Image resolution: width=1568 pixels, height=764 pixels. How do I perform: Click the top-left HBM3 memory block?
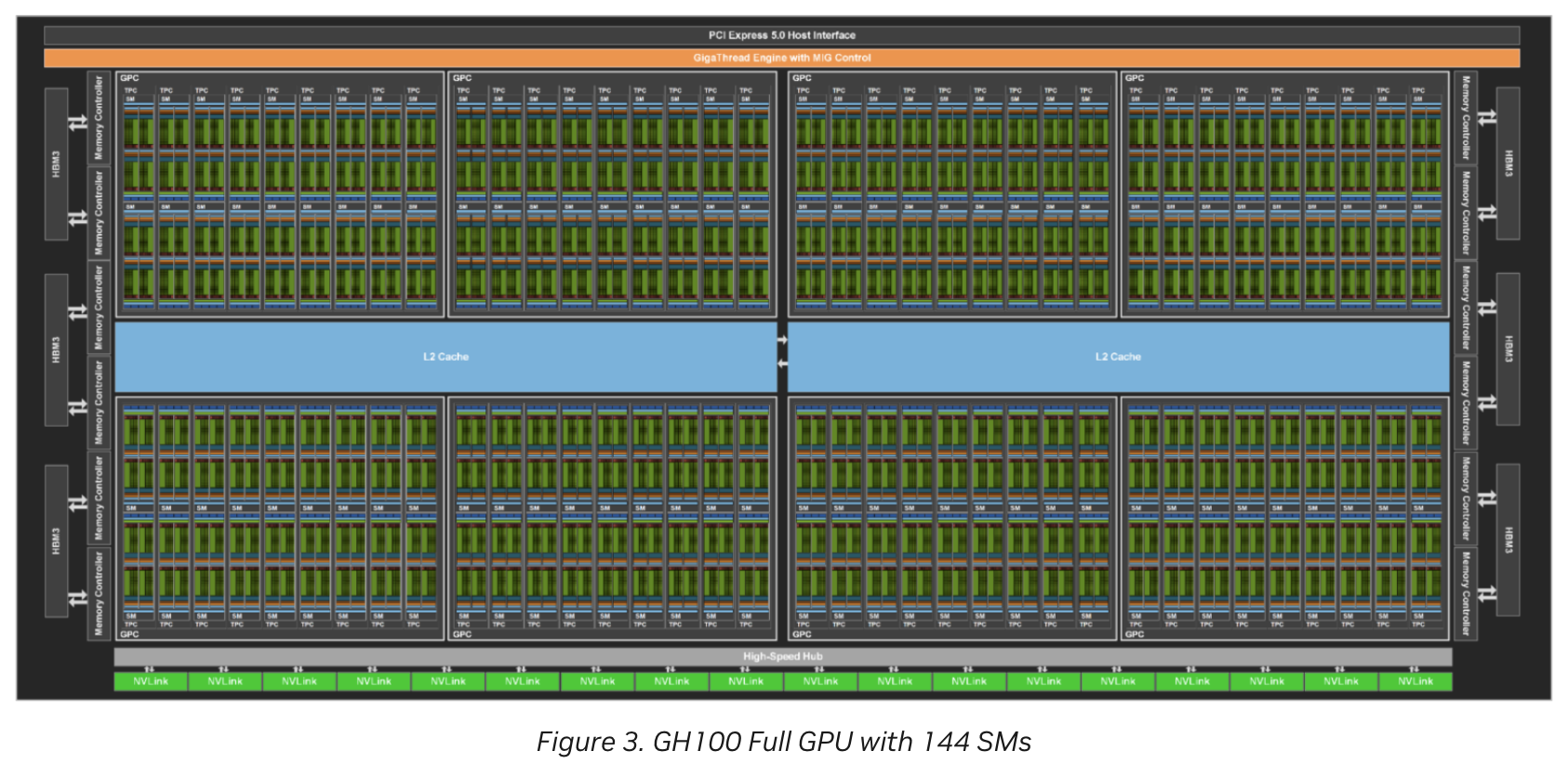click(57, 165)
